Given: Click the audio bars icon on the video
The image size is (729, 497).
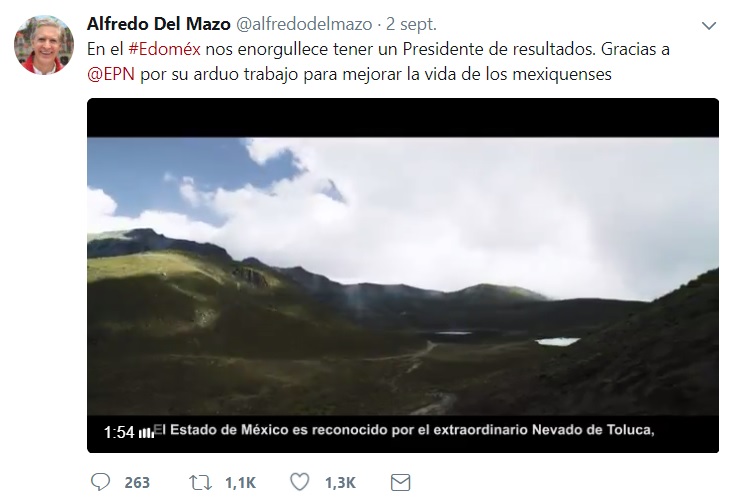Looking at the screenshot, I should (x=146, y=433).
